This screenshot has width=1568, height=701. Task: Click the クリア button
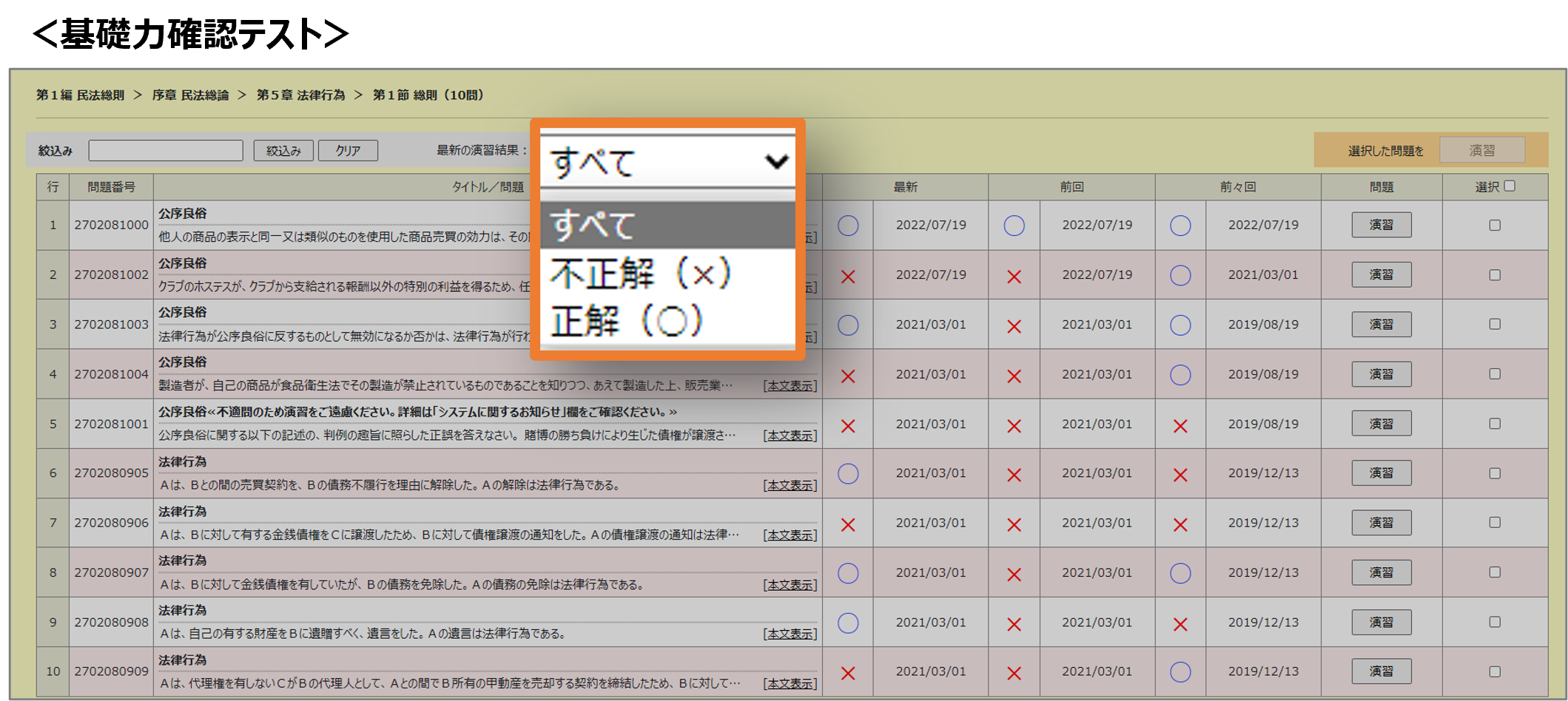(348, 150)
